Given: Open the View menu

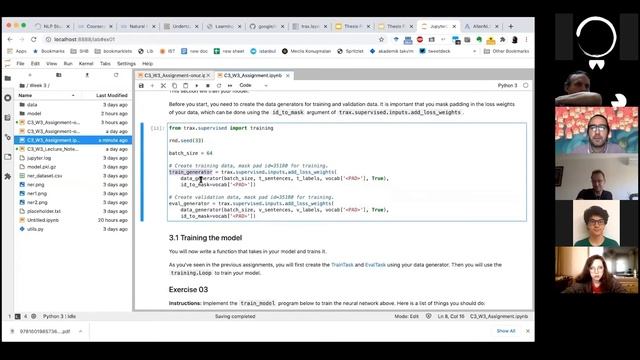Looking at the screenshot, I should [x=51, y=64].
